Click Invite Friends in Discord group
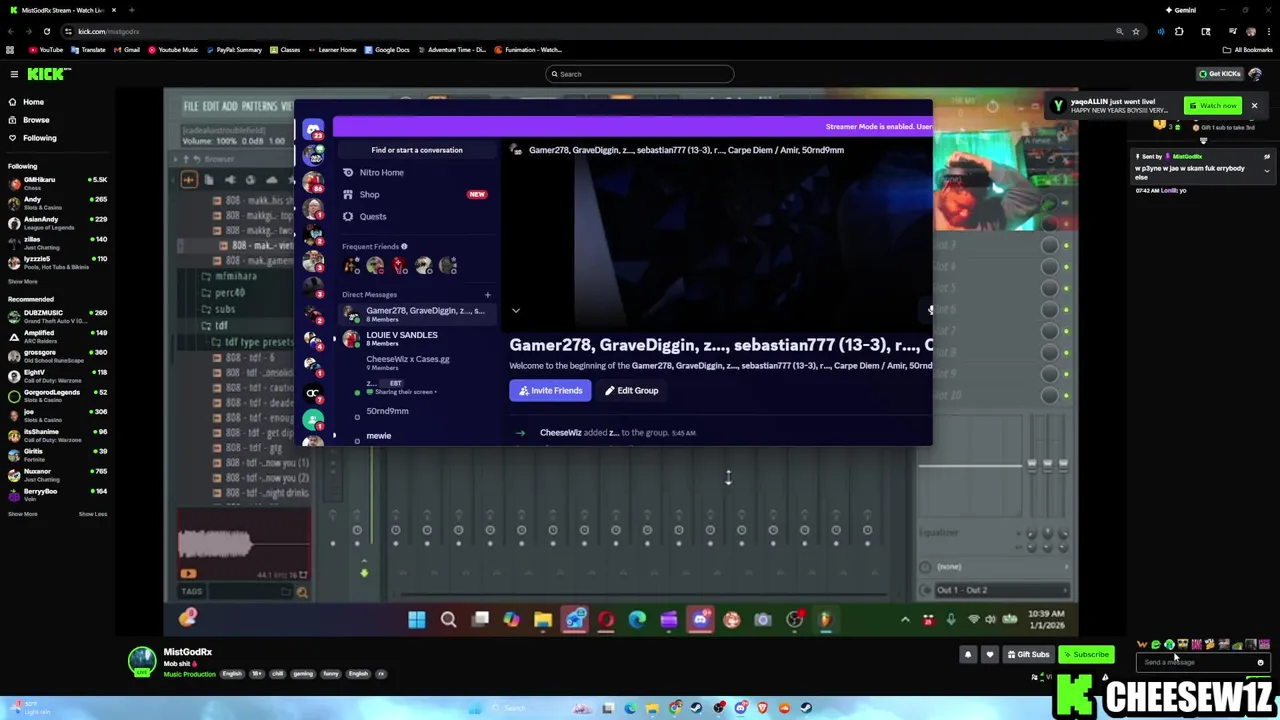 551,391
